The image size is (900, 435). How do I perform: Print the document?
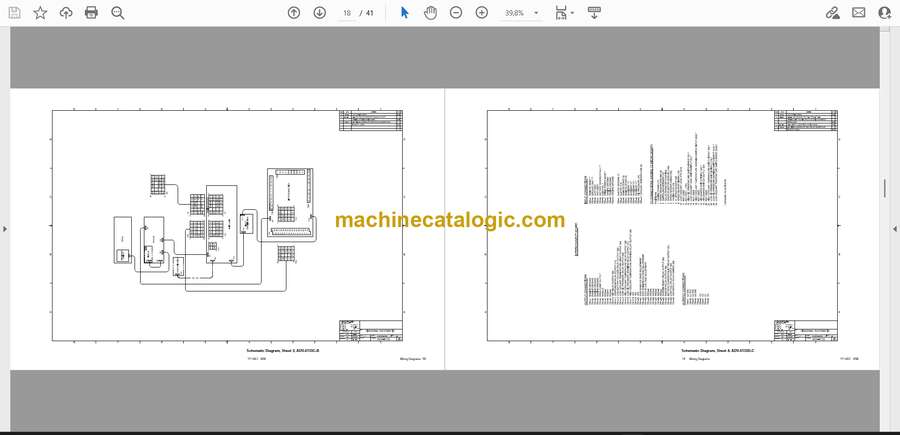pos(91,13)
